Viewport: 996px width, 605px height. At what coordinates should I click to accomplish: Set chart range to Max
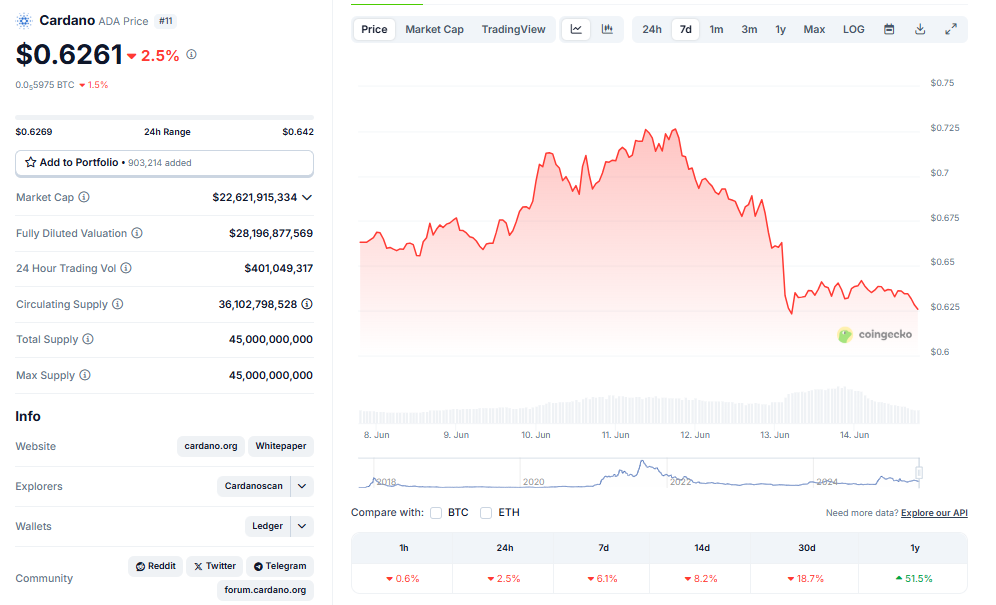(814, 29)
